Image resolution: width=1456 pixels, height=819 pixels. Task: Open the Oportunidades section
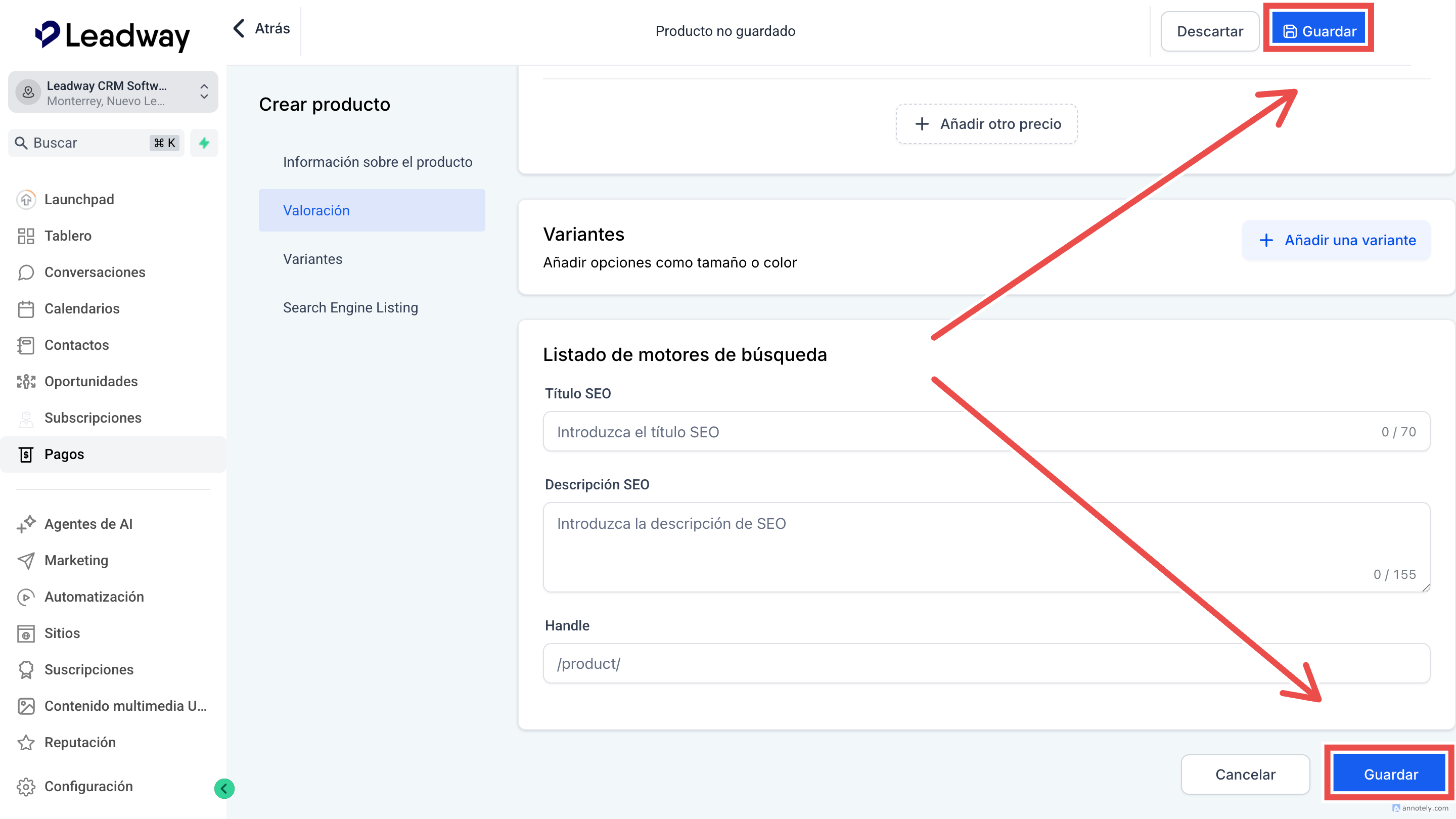click(x=90, y=382)
